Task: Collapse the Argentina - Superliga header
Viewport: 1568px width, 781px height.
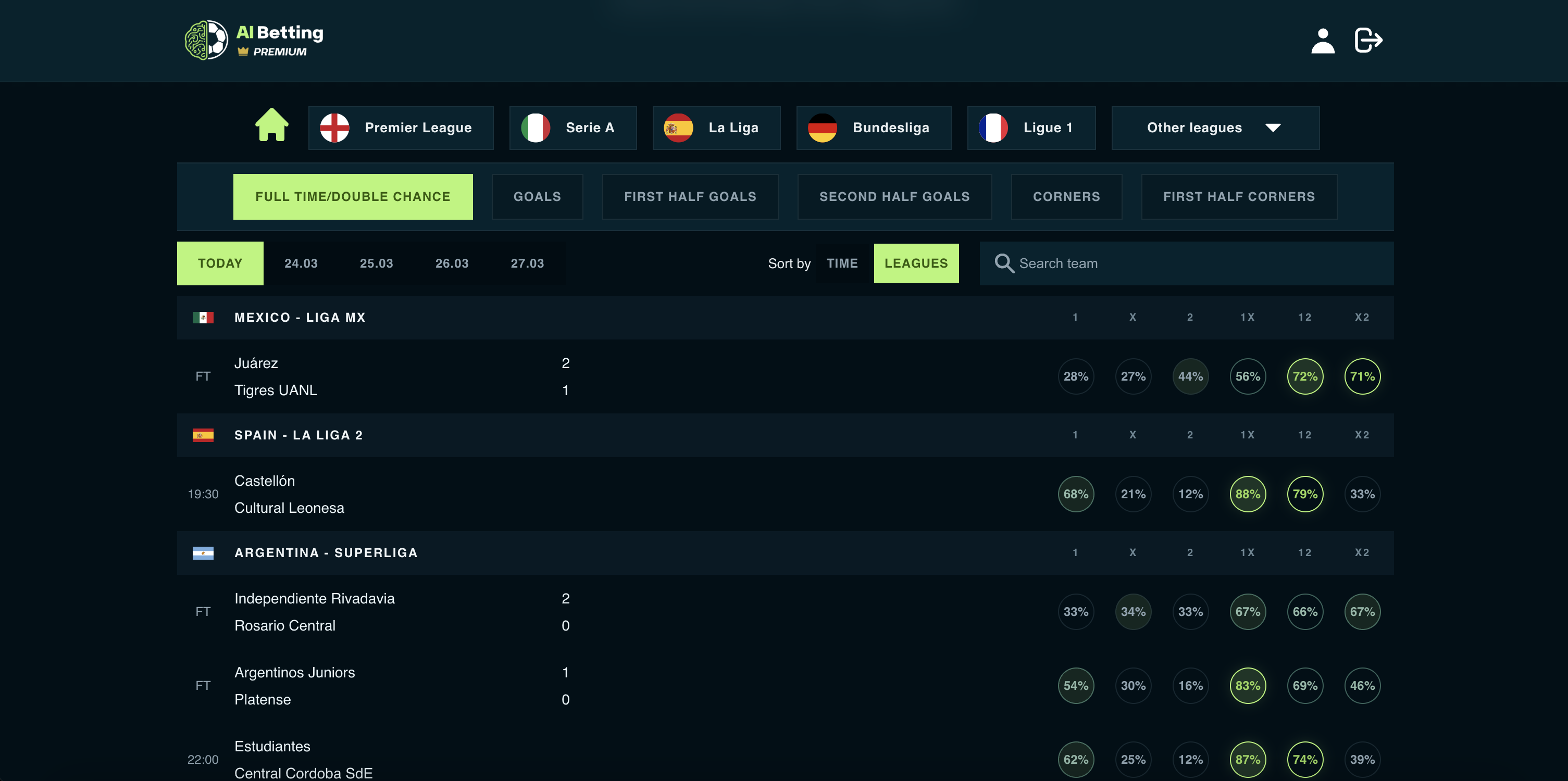Action: 326,553
